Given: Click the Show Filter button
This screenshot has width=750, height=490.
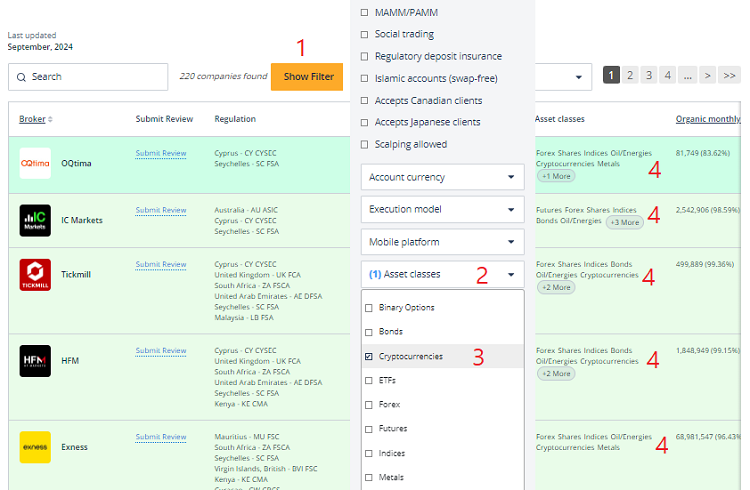Looking at the screenshot, I should point(307,77).
